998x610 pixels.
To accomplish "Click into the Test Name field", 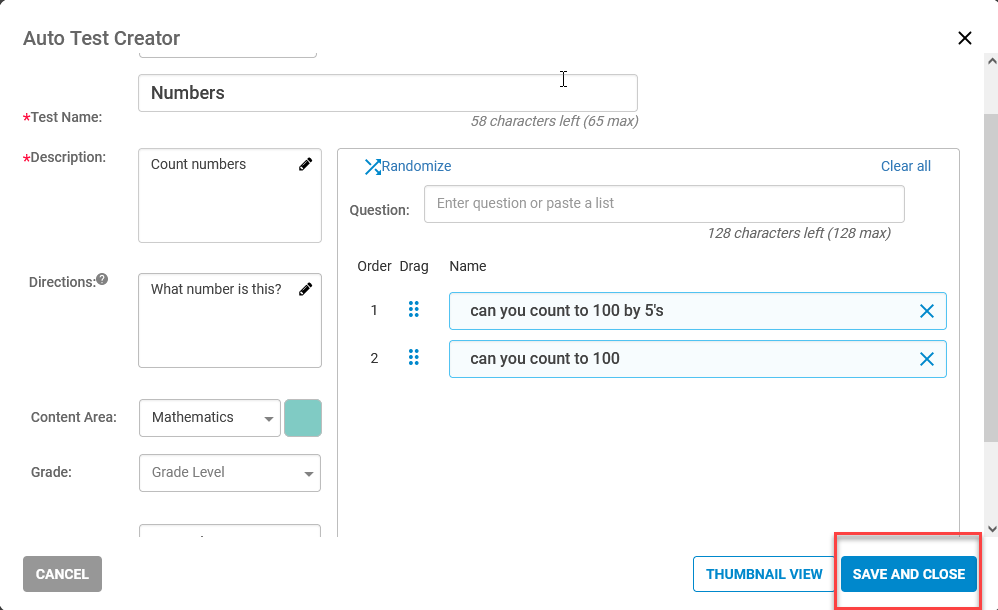I will click(388, 93).
